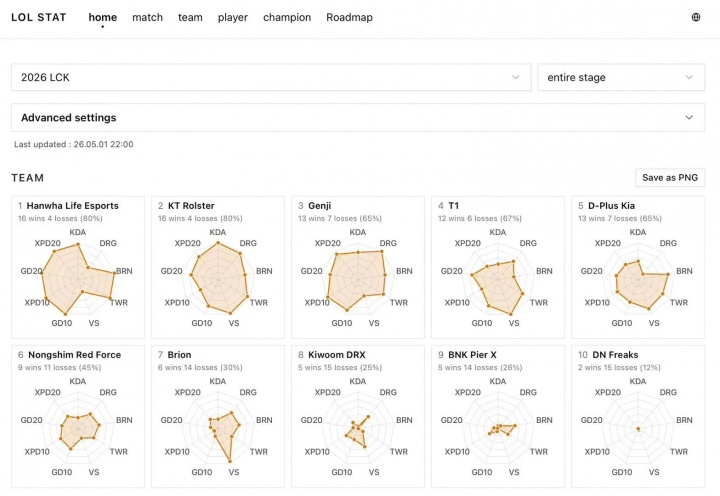Image resolution: width=720 pixels, height=496 pixels.
Task: Click "2 wins 15 losses (12%)" under DN Freaks
Action: point(619,367)
